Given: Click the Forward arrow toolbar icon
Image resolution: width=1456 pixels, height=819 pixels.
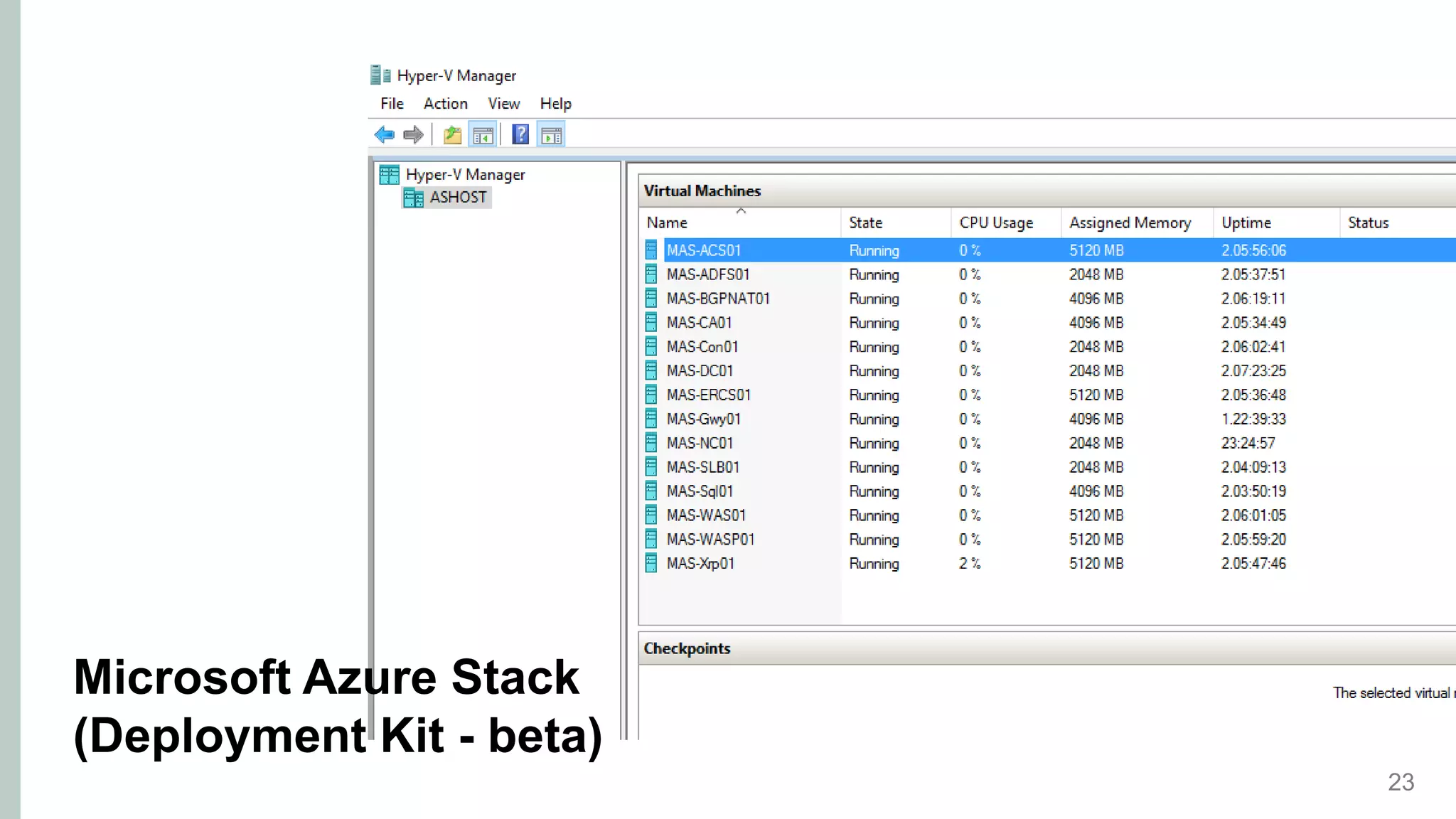Looking at the screenshot, I should (x=413, y=134).
